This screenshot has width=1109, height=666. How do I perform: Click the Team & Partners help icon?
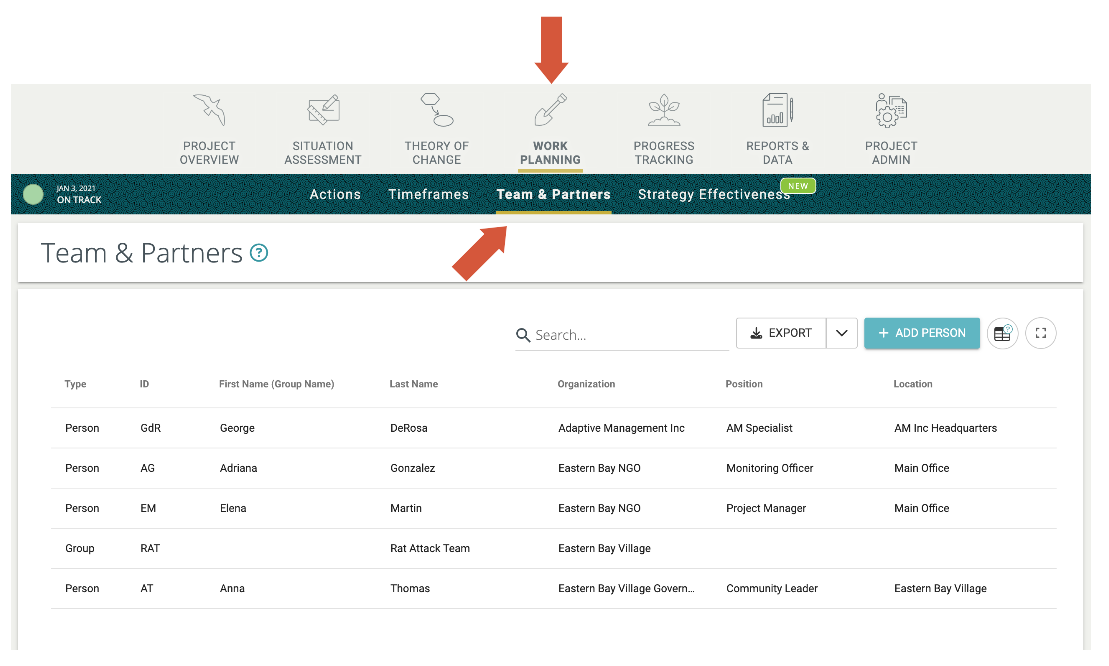tap(259, 253)
